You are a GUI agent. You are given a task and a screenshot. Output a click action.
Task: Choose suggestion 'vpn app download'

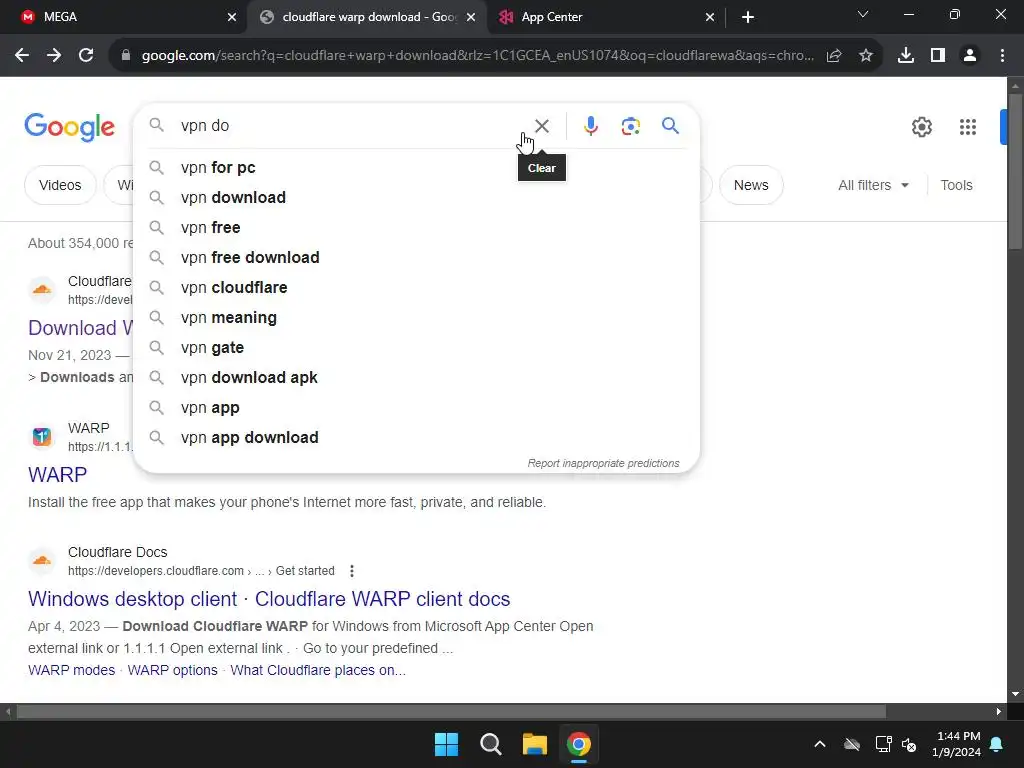click(417, 438)
